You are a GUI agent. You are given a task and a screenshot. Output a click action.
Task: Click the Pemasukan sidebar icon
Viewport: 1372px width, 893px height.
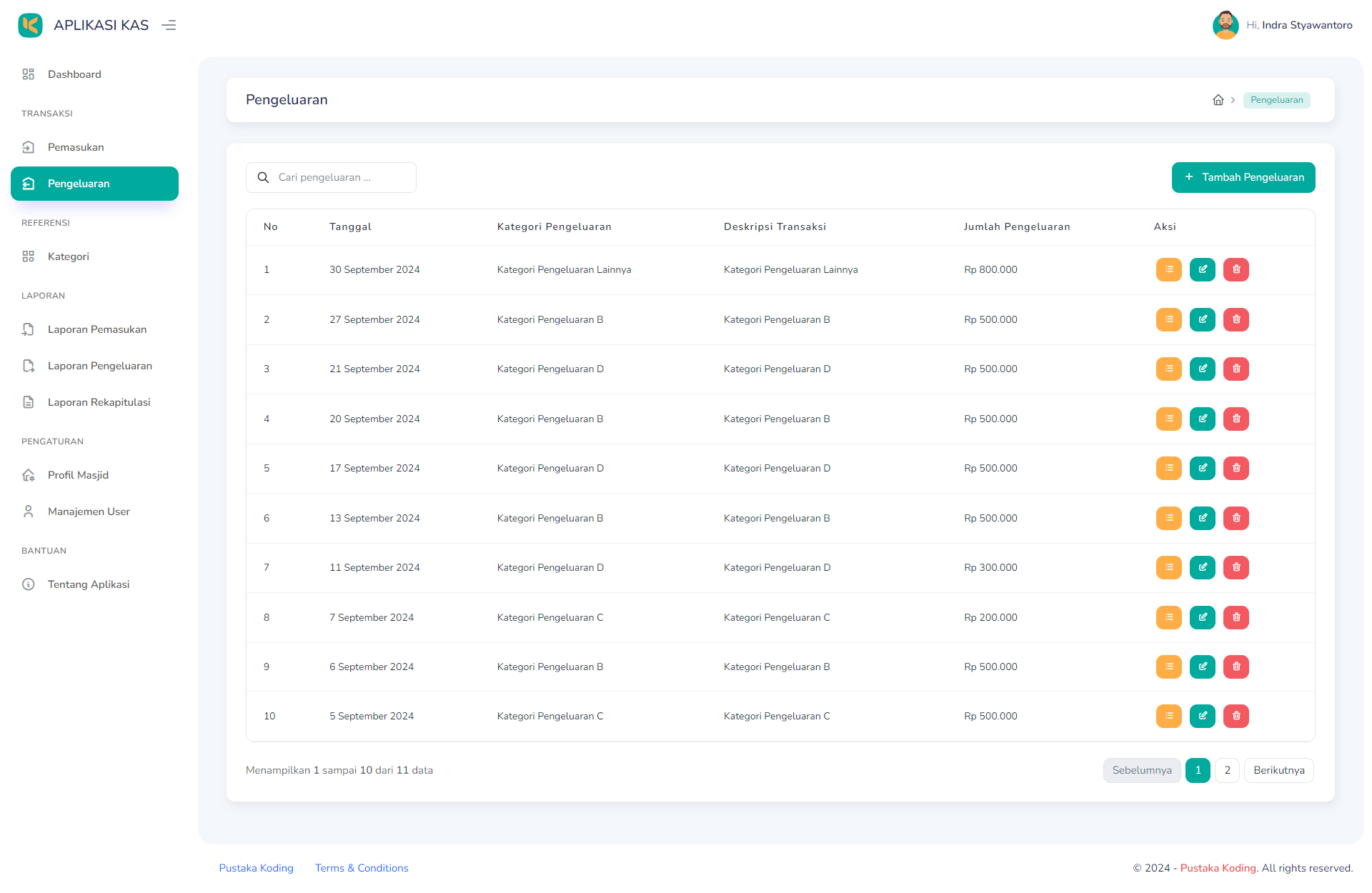(x=29, y=147)
